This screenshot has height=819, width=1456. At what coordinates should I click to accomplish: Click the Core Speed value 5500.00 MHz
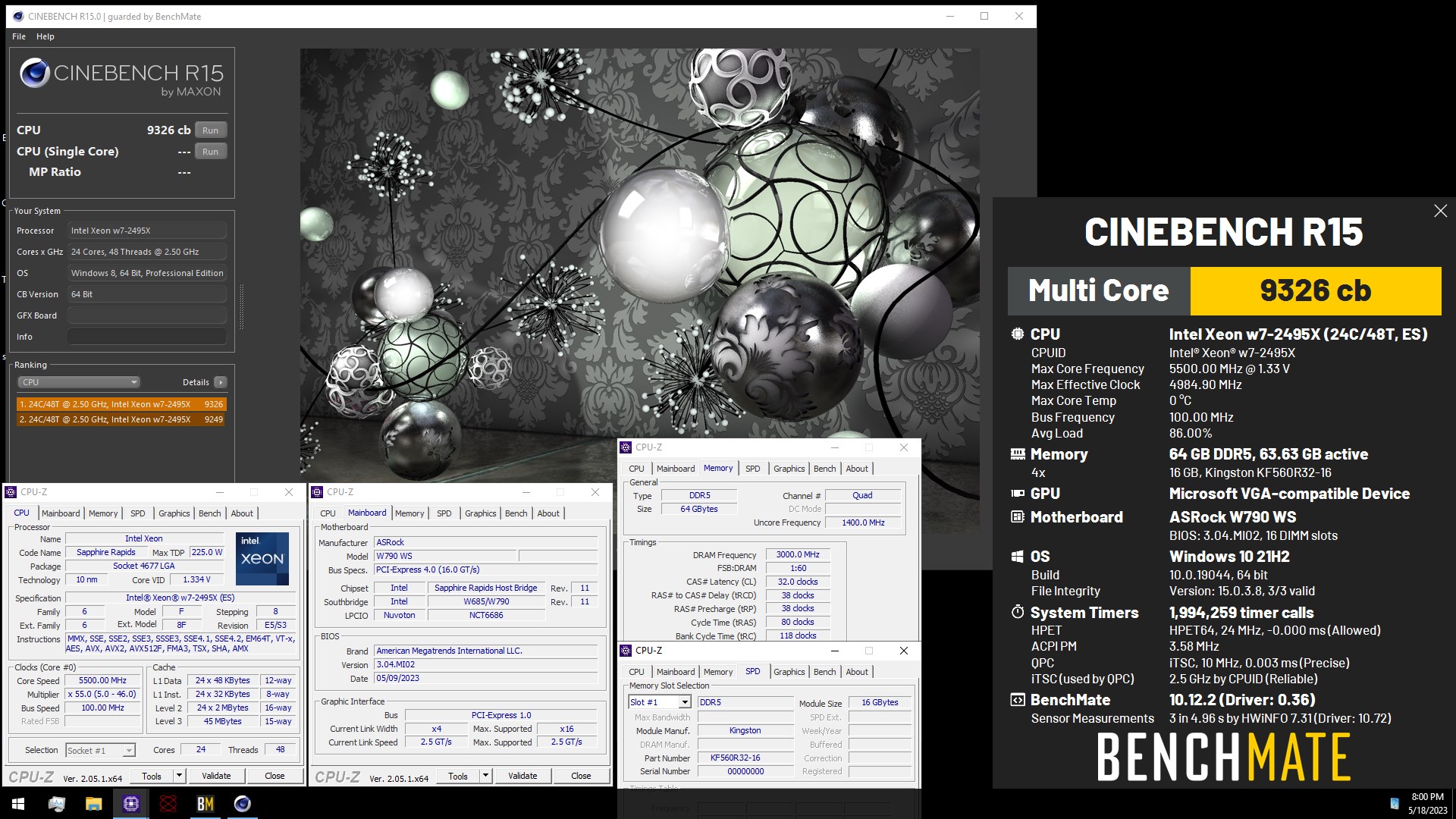click(x=103, y=681)
